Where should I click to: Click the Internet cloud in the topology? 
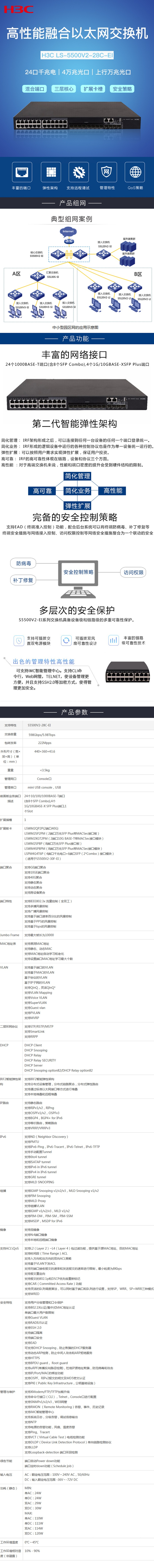pos(68,231)
